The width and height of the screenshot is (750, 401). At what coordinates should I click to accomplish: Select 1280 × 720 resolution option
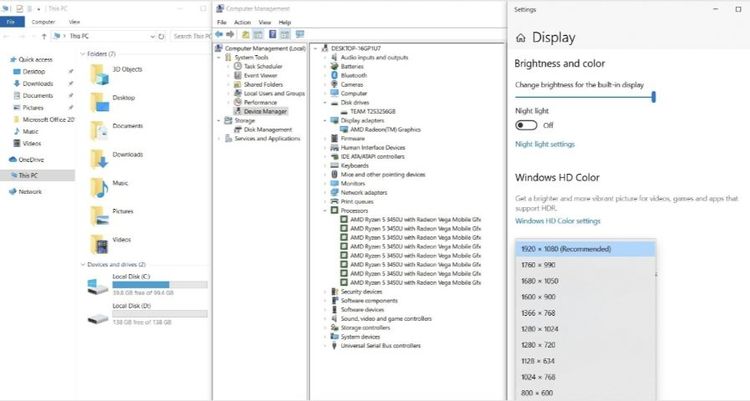coord(585,345)
